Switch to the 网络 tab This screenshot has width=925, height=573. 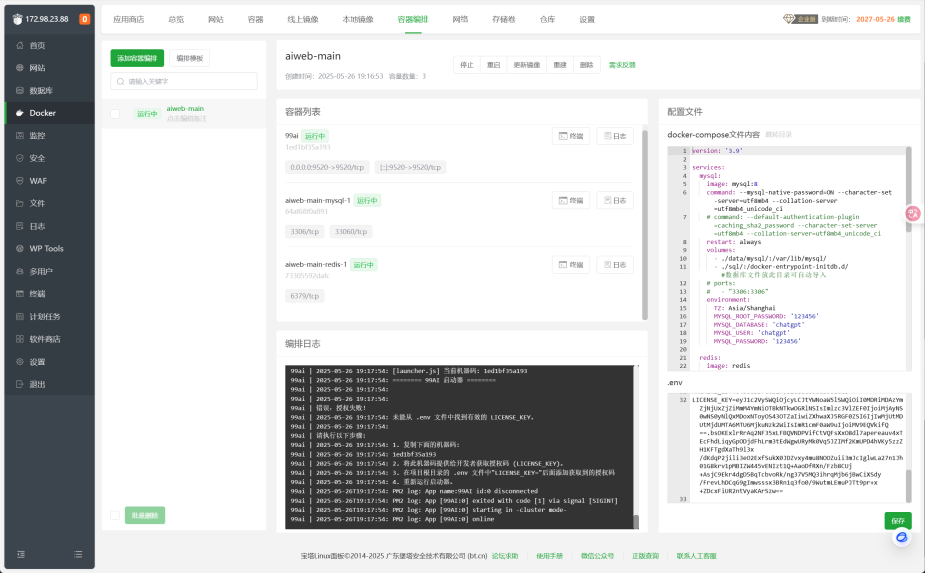point(460,19)
